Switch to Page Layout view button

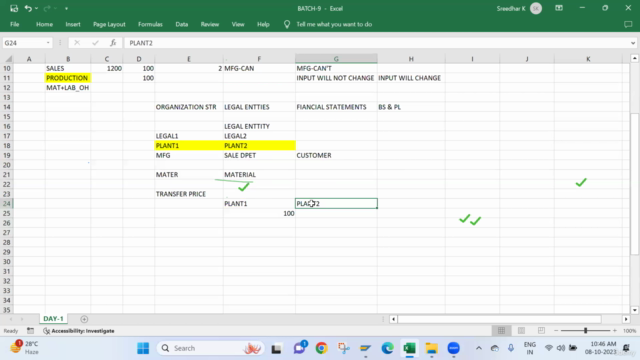pos(521,331)
